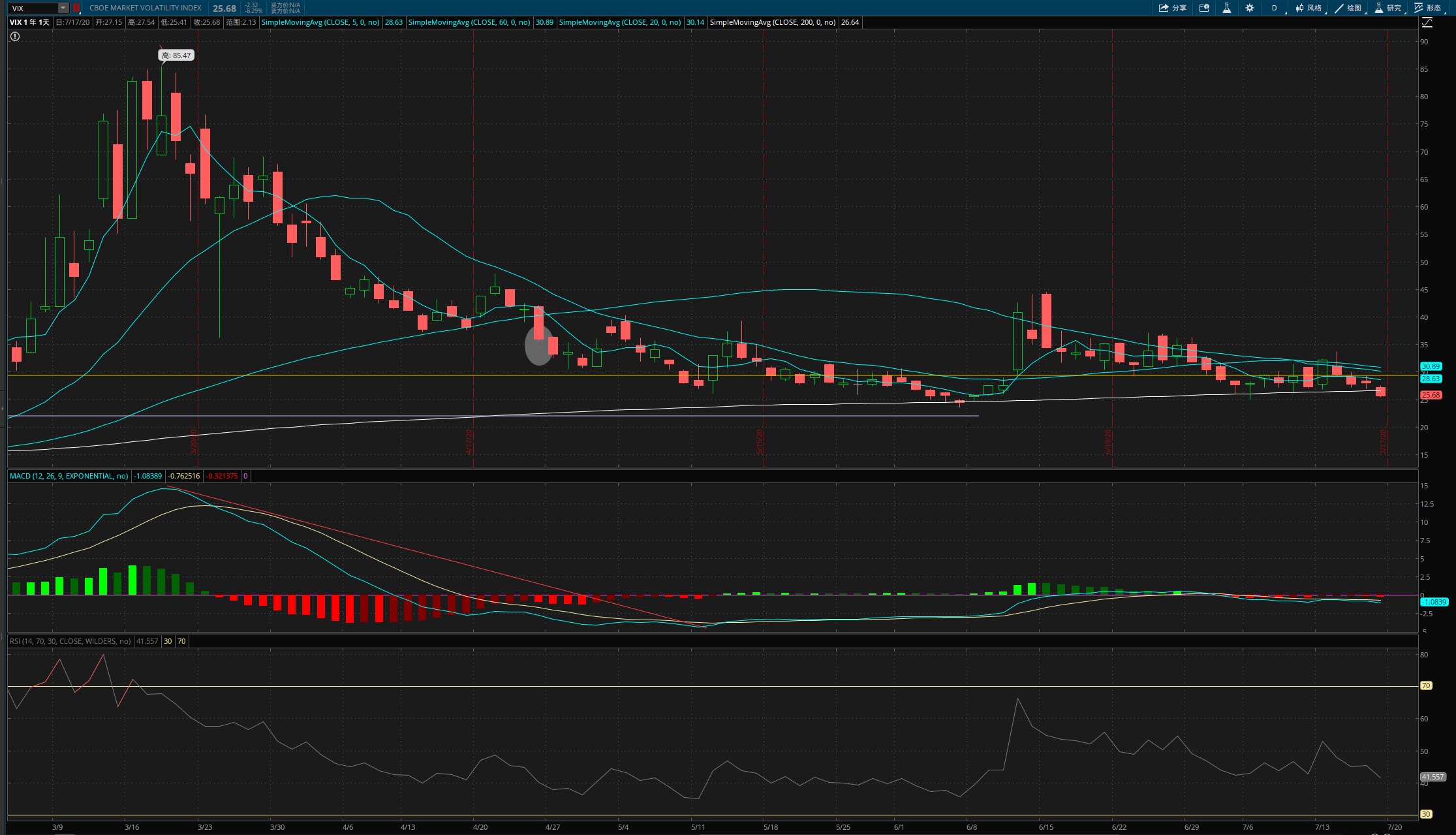Click the 25.68 last price axis label

coord(1431,395)
